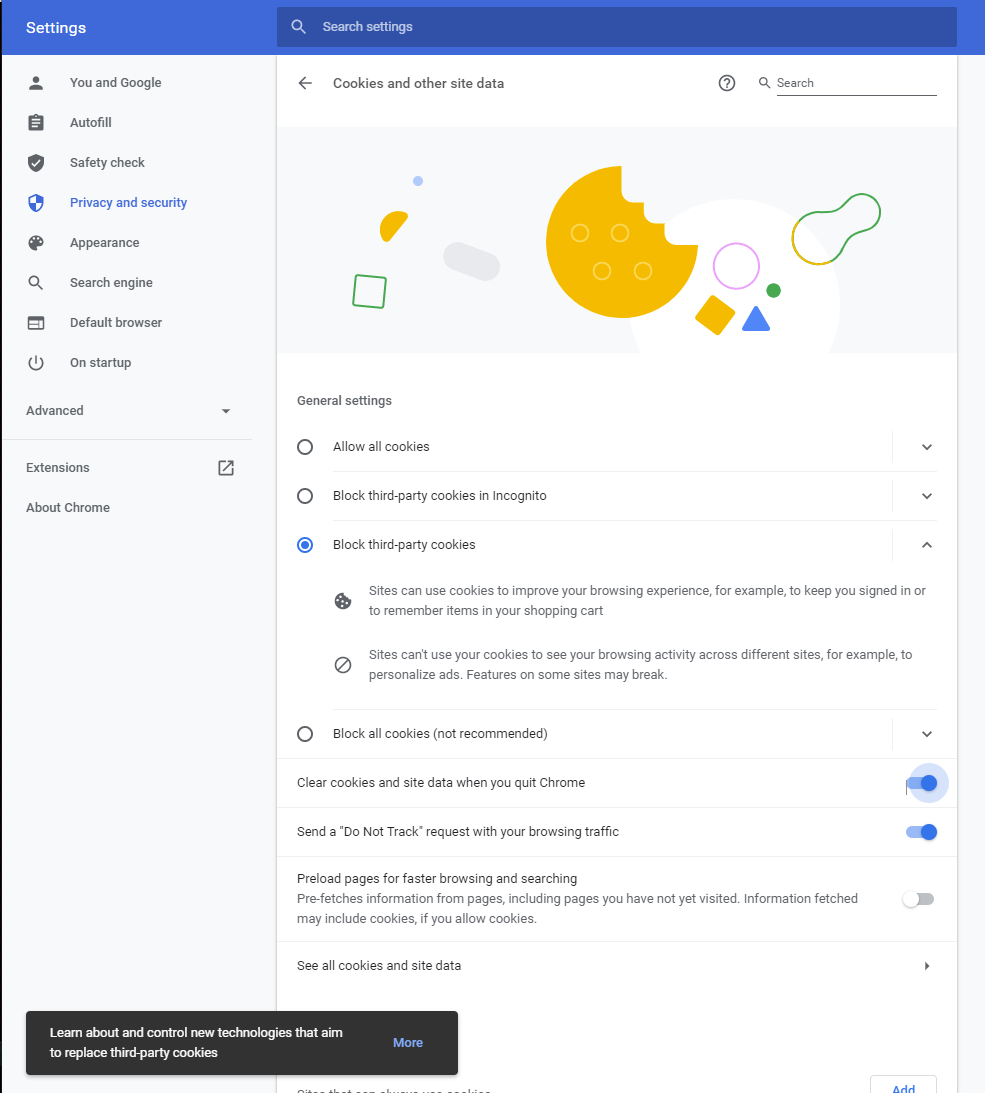
Task: Click the magnifier icon in cookies header search
Action: tap(765, 83)
